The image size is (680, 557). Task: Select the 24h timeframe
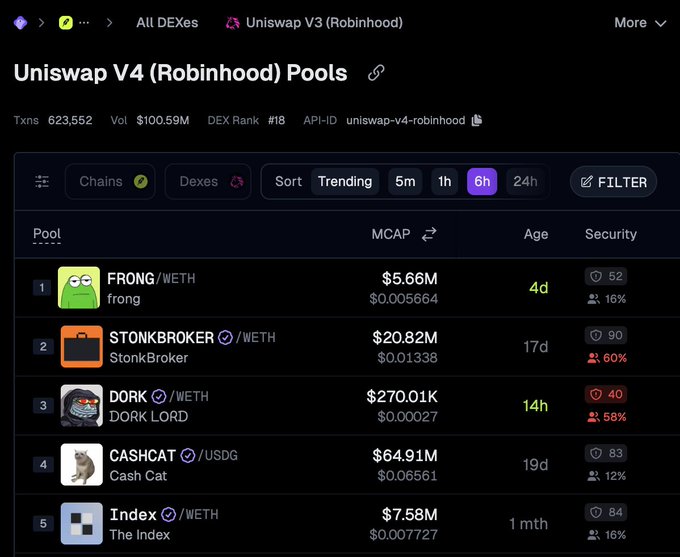tap(525, 181)
